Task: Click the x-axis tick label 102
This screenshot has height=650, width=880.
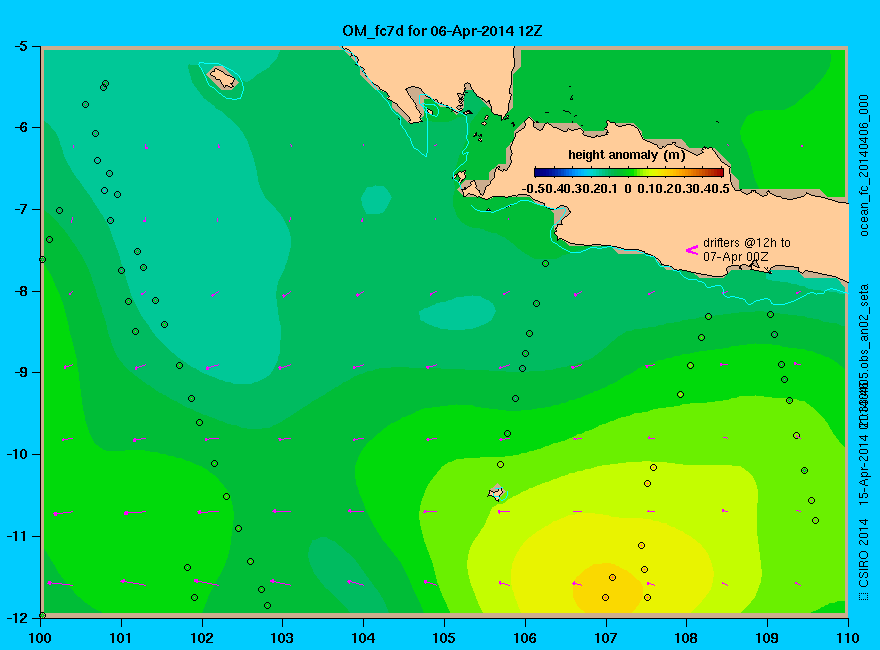Action: [201, 638]
